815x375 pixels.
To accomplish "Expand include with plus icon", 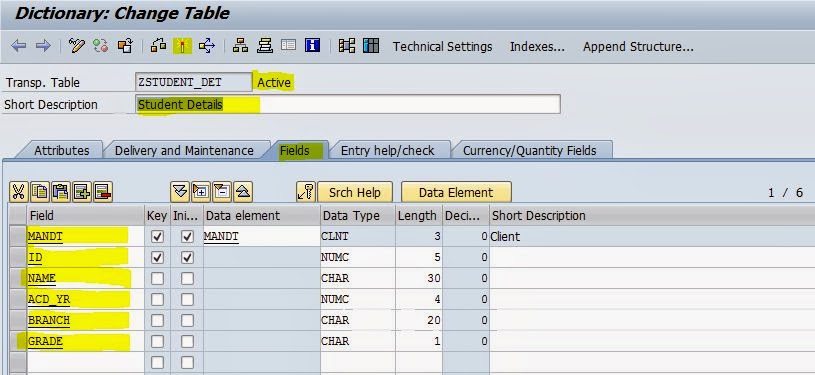I will (x=201, y=192).
